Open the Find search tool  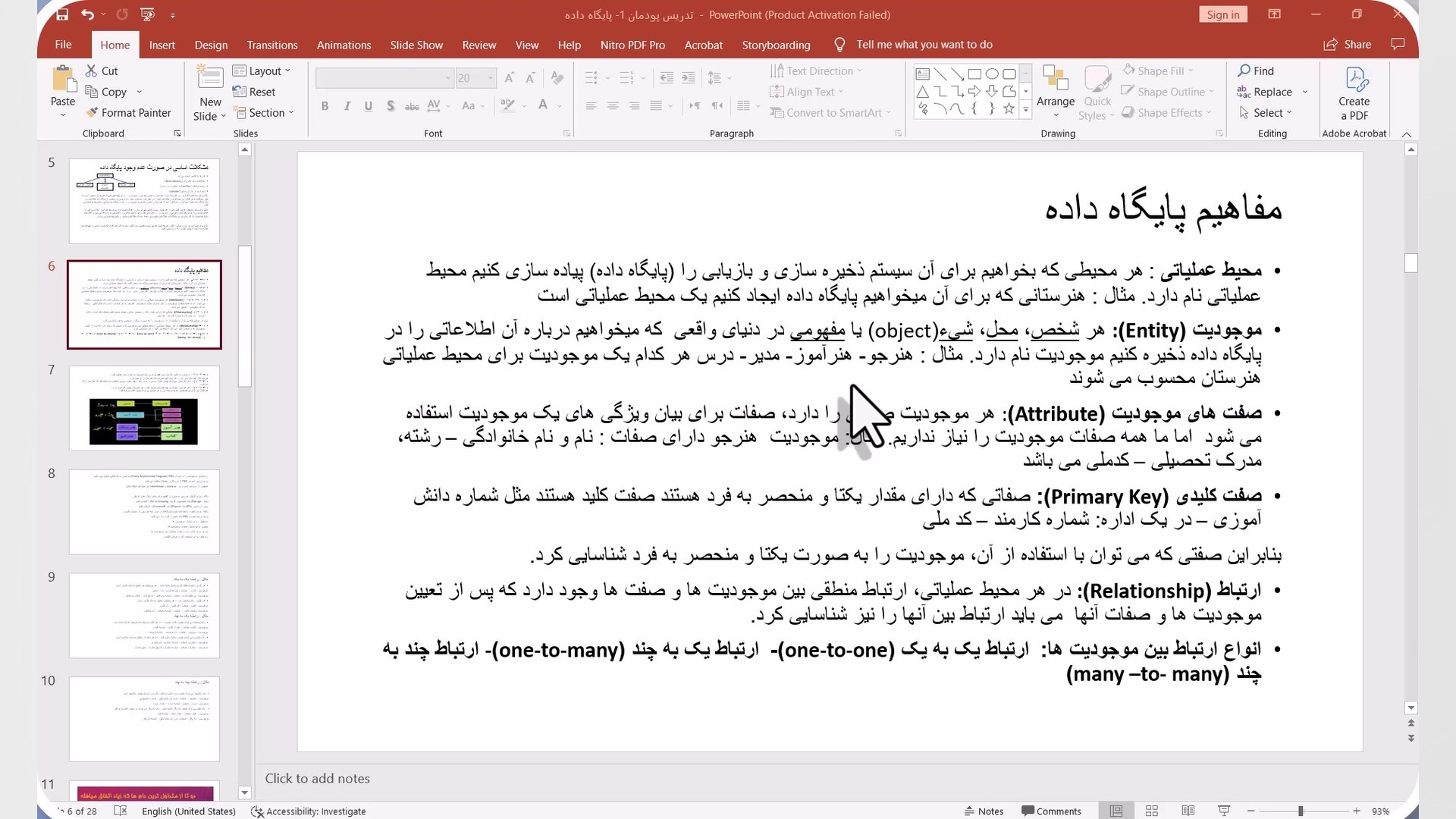pos(1256,71)
